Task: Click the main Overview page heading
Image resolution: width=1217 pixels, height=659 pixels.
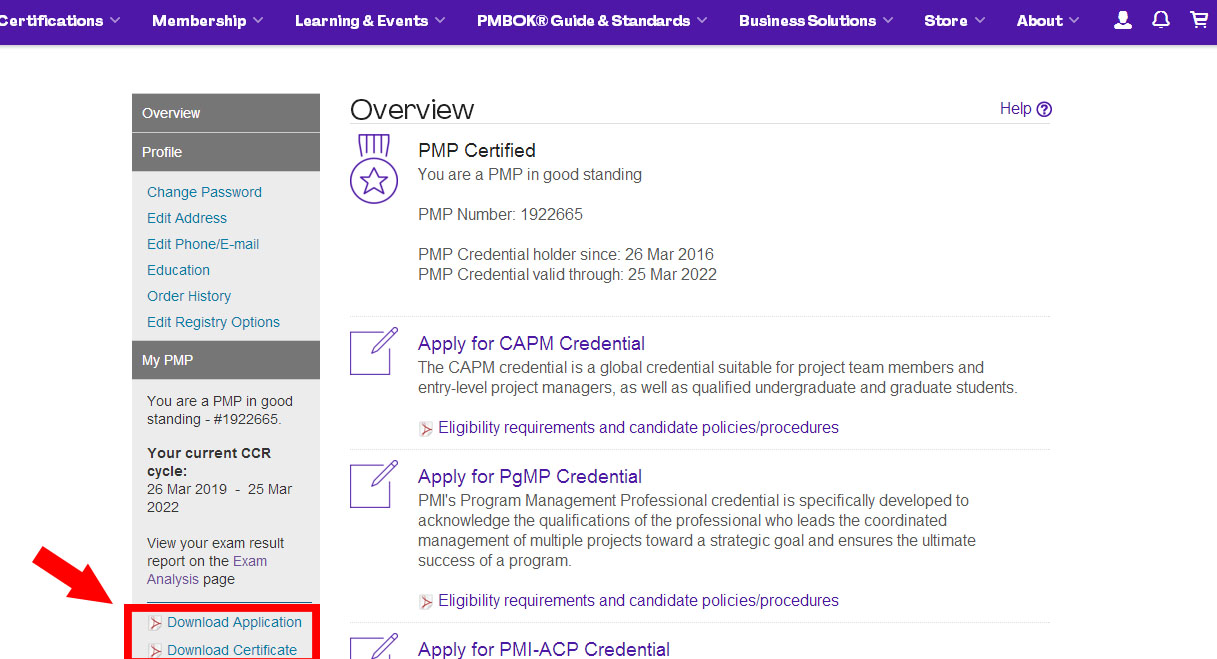Action: pos(412,109)
